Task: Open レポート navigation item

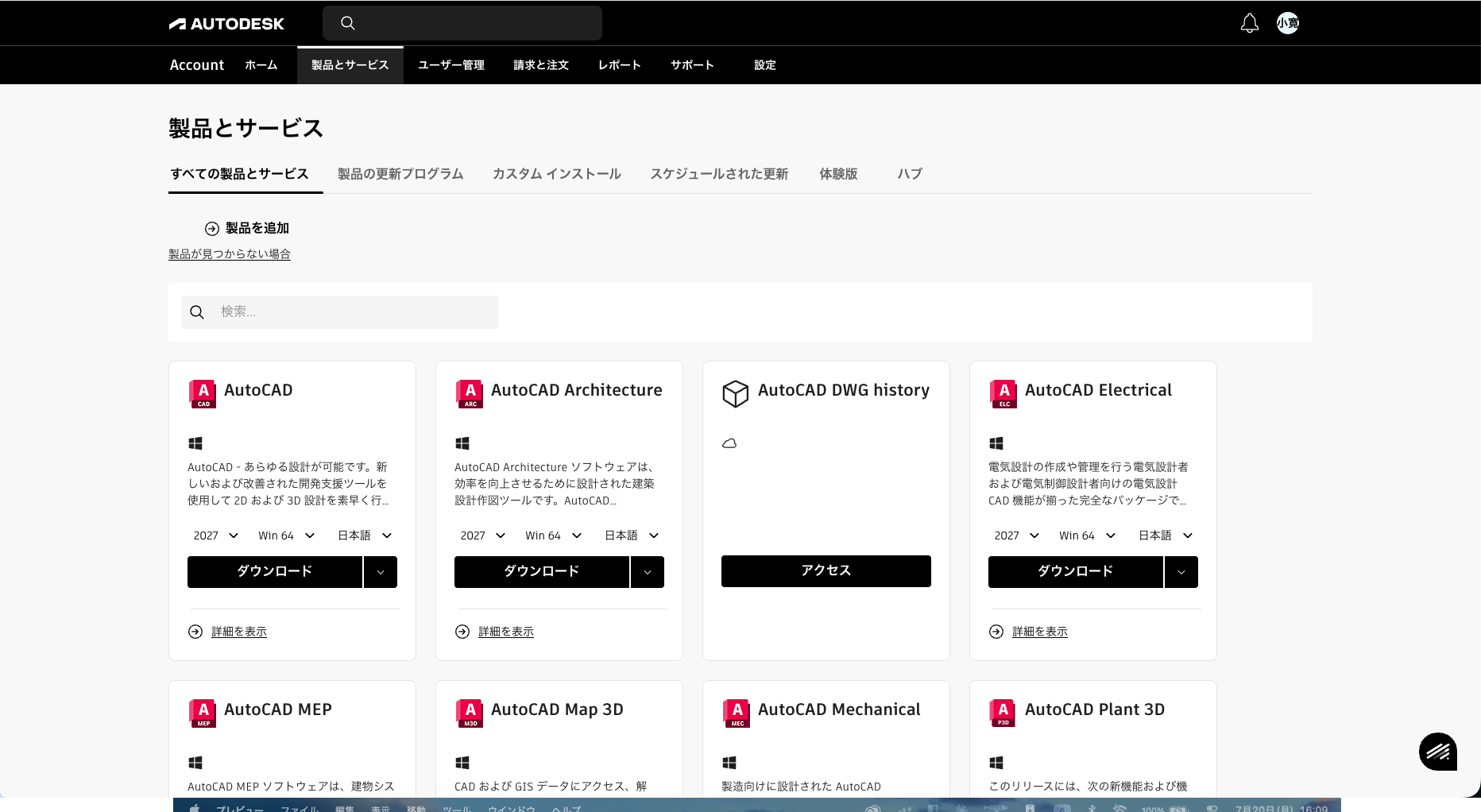Action: (620, 65)
